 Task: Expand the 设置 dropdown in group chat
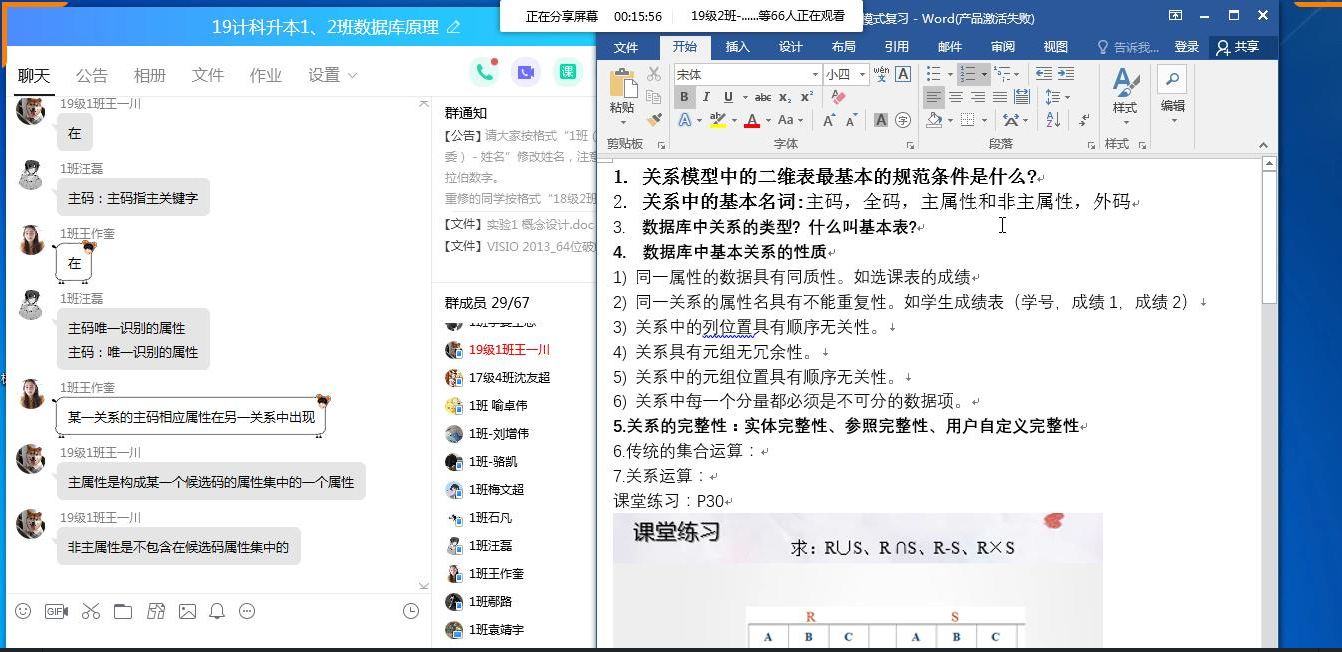tap(332, 75)
